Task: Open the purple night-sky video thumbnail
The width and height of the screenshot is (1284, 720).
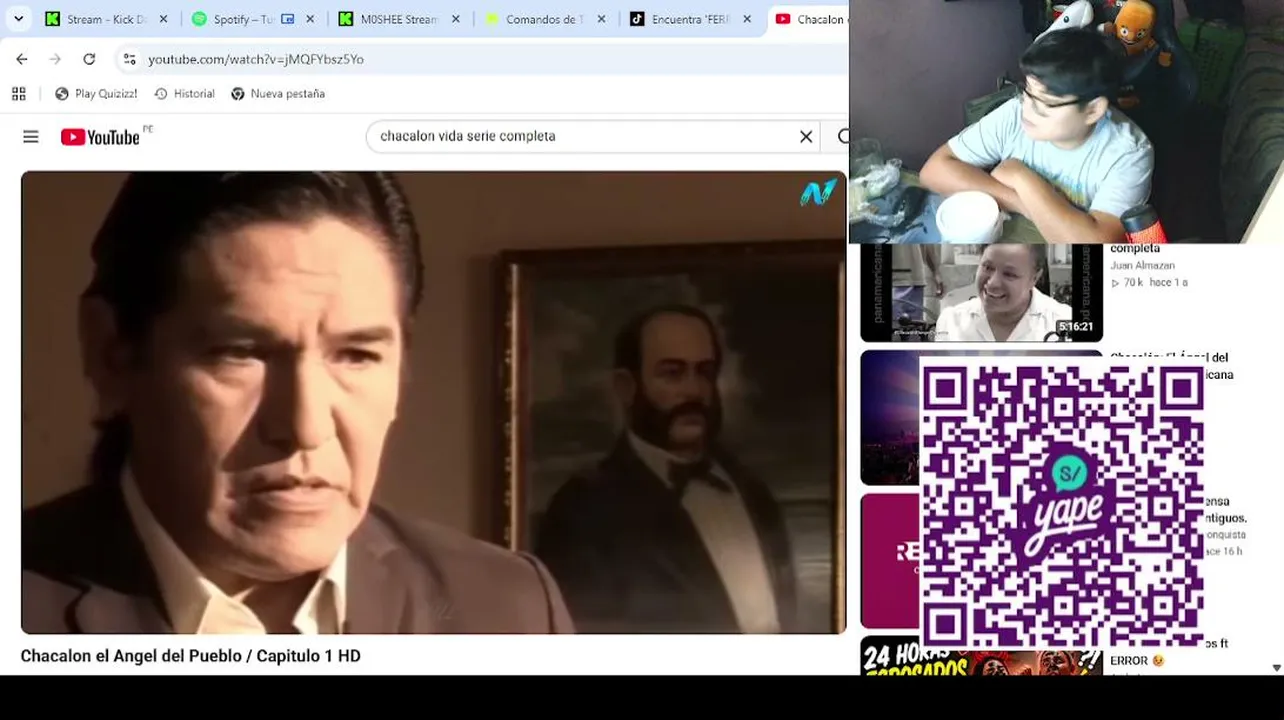Action: tap(890, 417)
